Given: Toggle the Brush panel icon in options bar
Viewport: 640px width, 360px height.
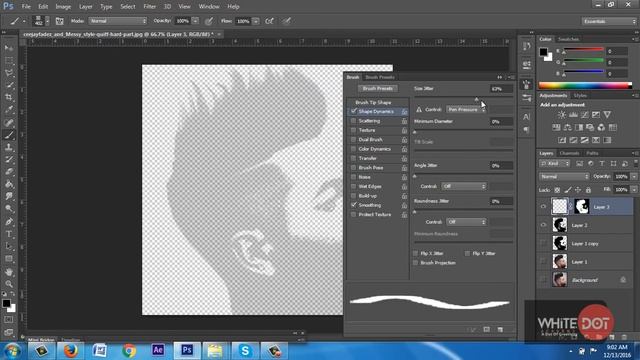Looking at the screenshot, I should click(60, 21).
